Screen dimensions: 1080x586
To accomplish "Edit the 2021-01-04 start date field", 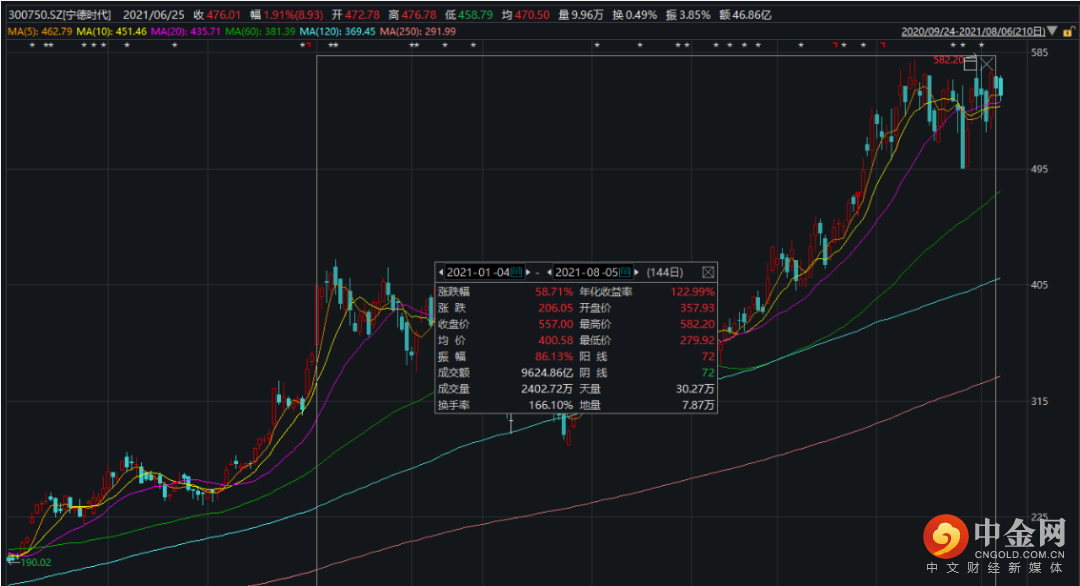I will [478, 272].
